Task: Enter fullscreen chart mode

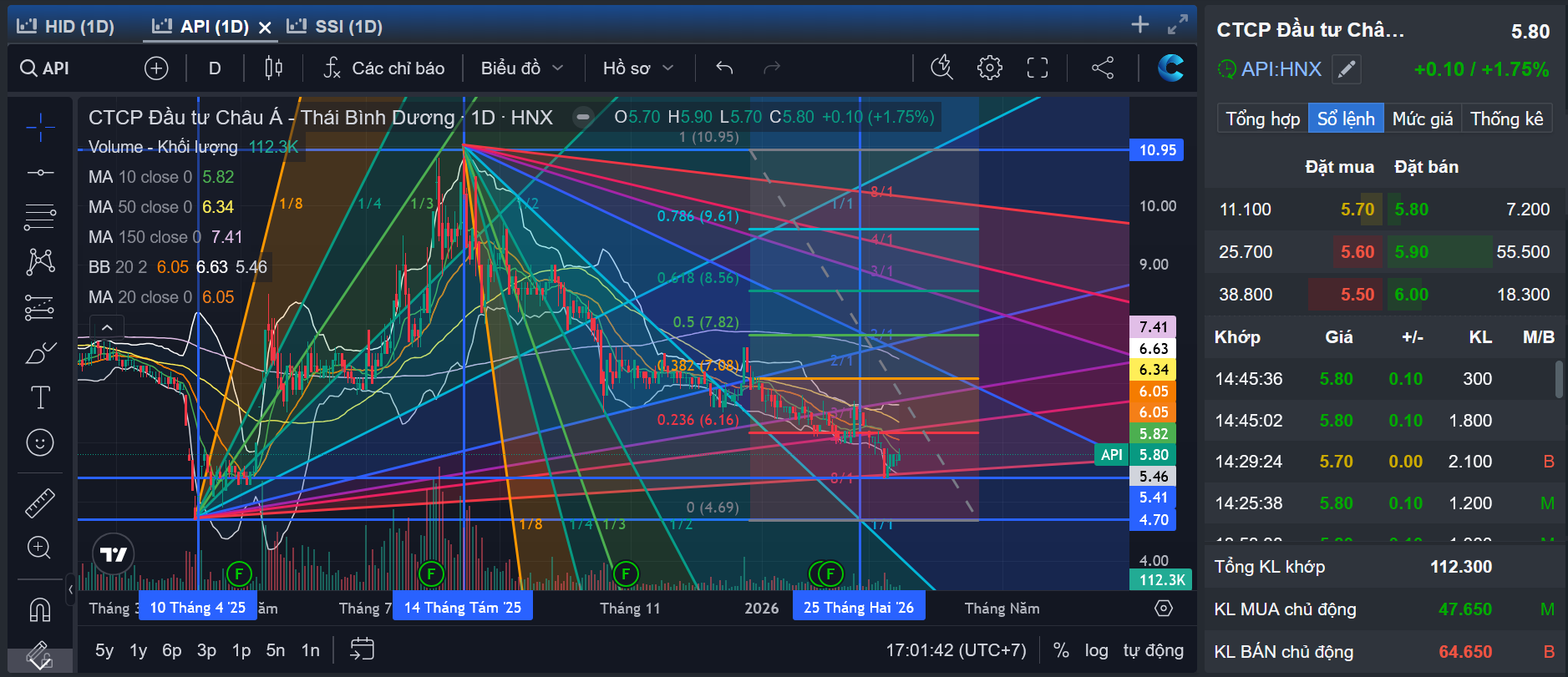Action: point(1038,68)
